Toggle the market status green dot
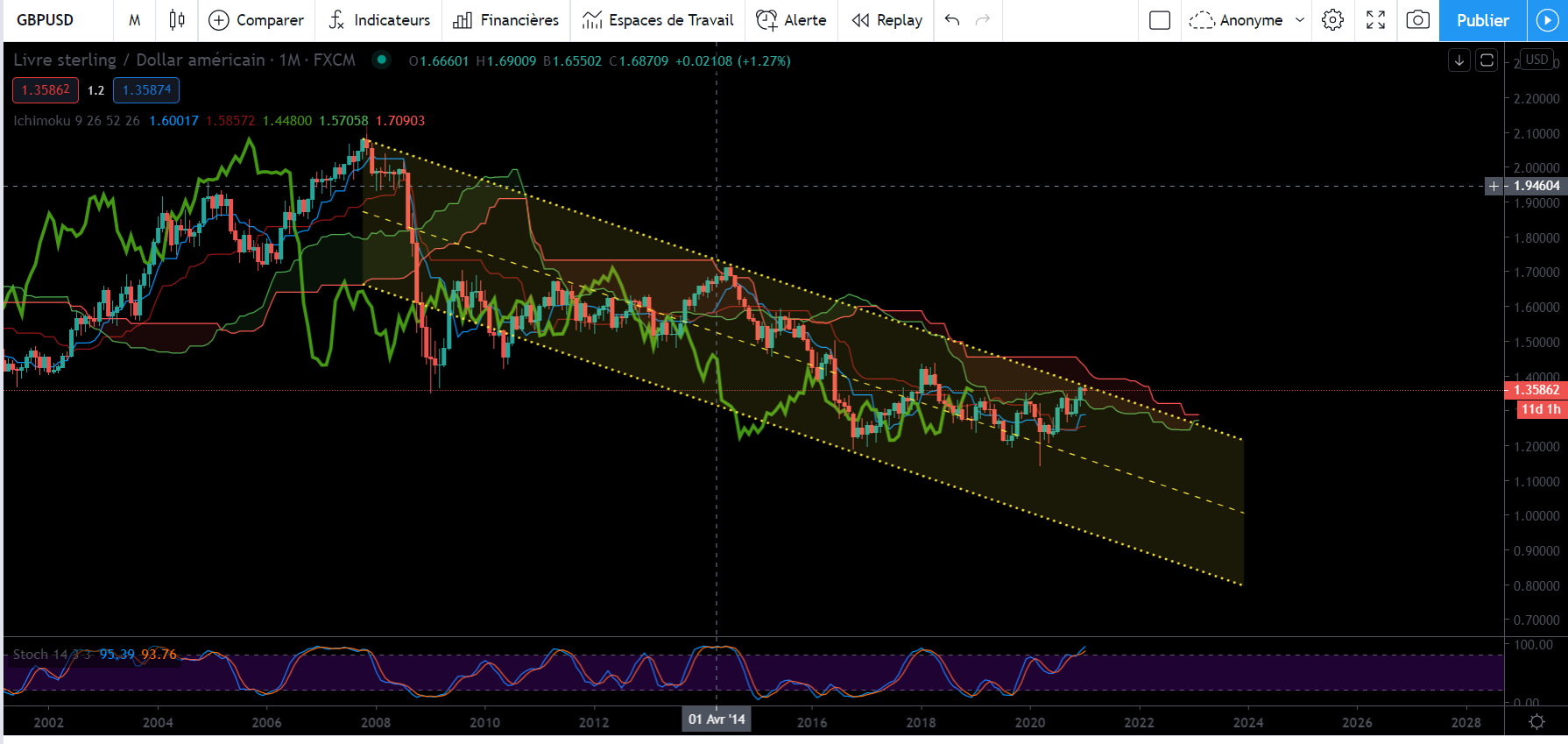Image resolution: width=1568 pixels, height=744 pixels. coord(381,60)
